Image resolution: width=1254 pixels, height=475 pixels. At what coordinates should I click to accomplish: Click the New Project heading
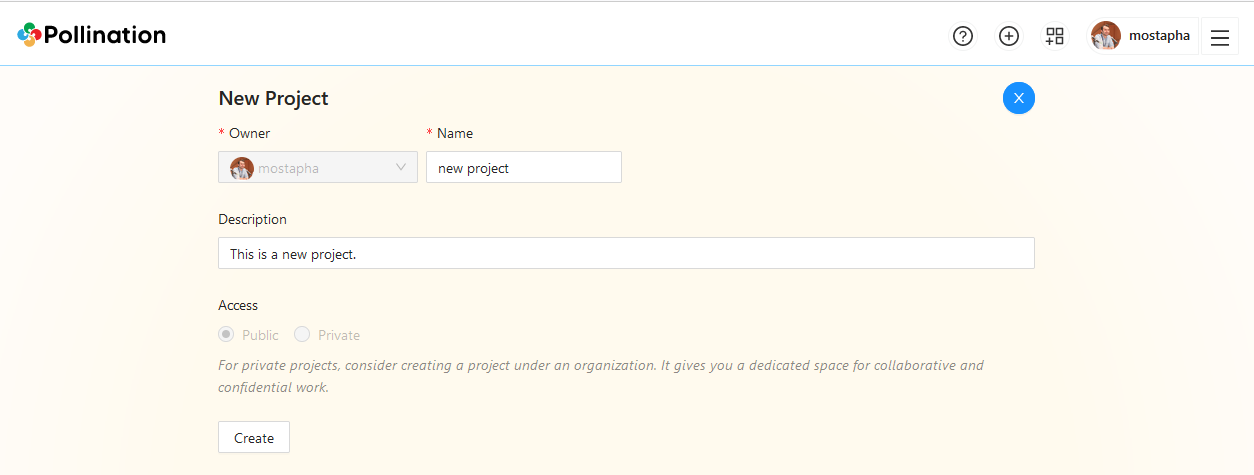pyautogui.click(x=273, y=98)
